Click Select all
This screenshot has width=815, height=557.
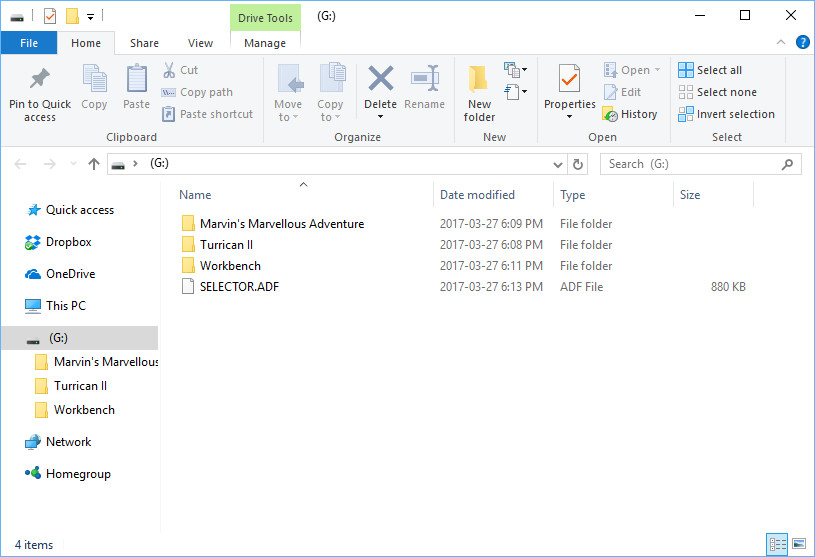710,70
